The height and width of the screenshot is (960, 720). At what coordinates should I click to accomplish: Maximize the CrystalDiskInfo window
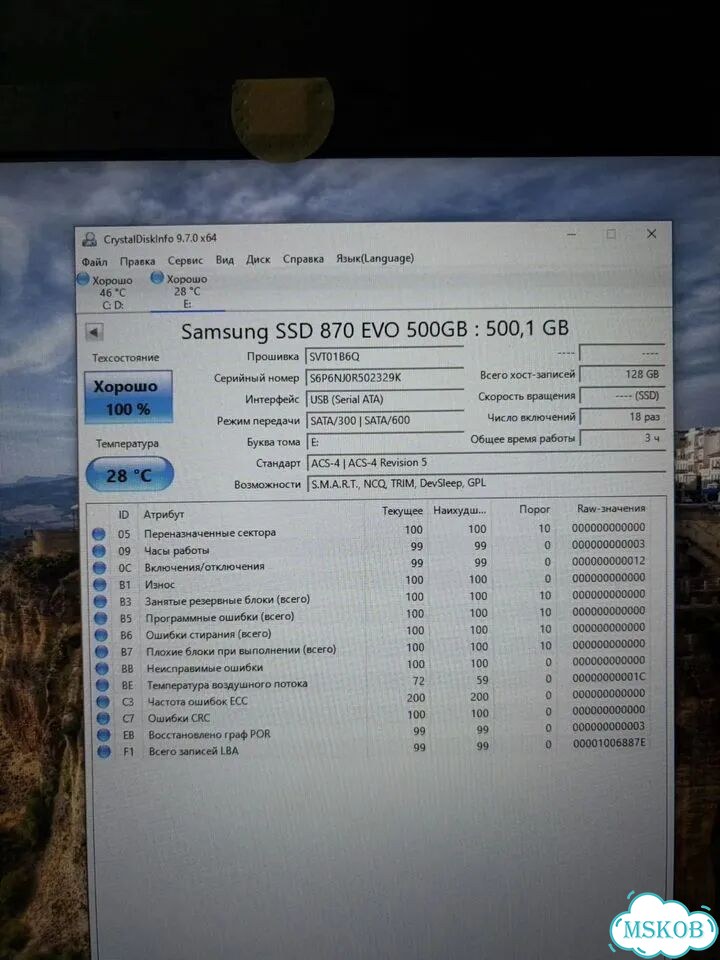[611, 234]
